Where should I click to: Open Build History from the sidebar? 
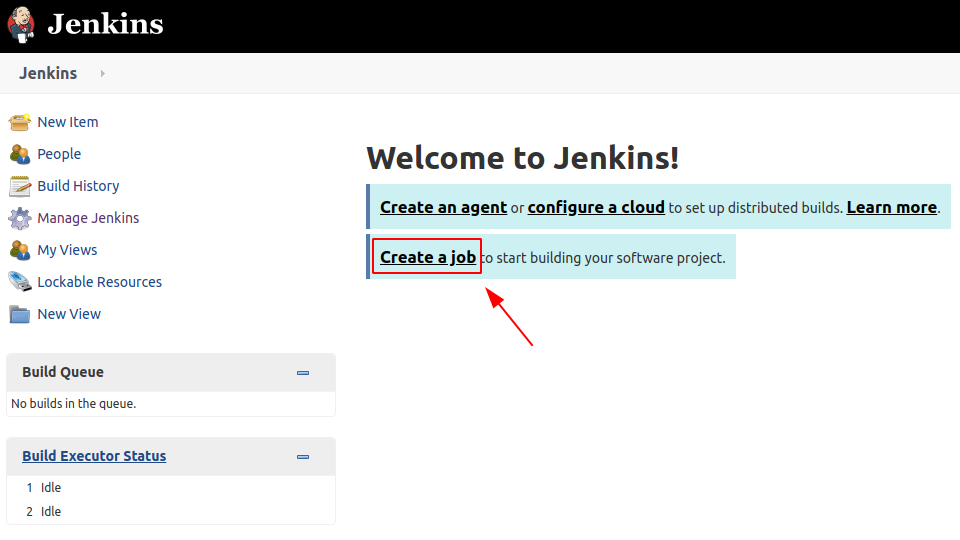click(x=78, y=186)
